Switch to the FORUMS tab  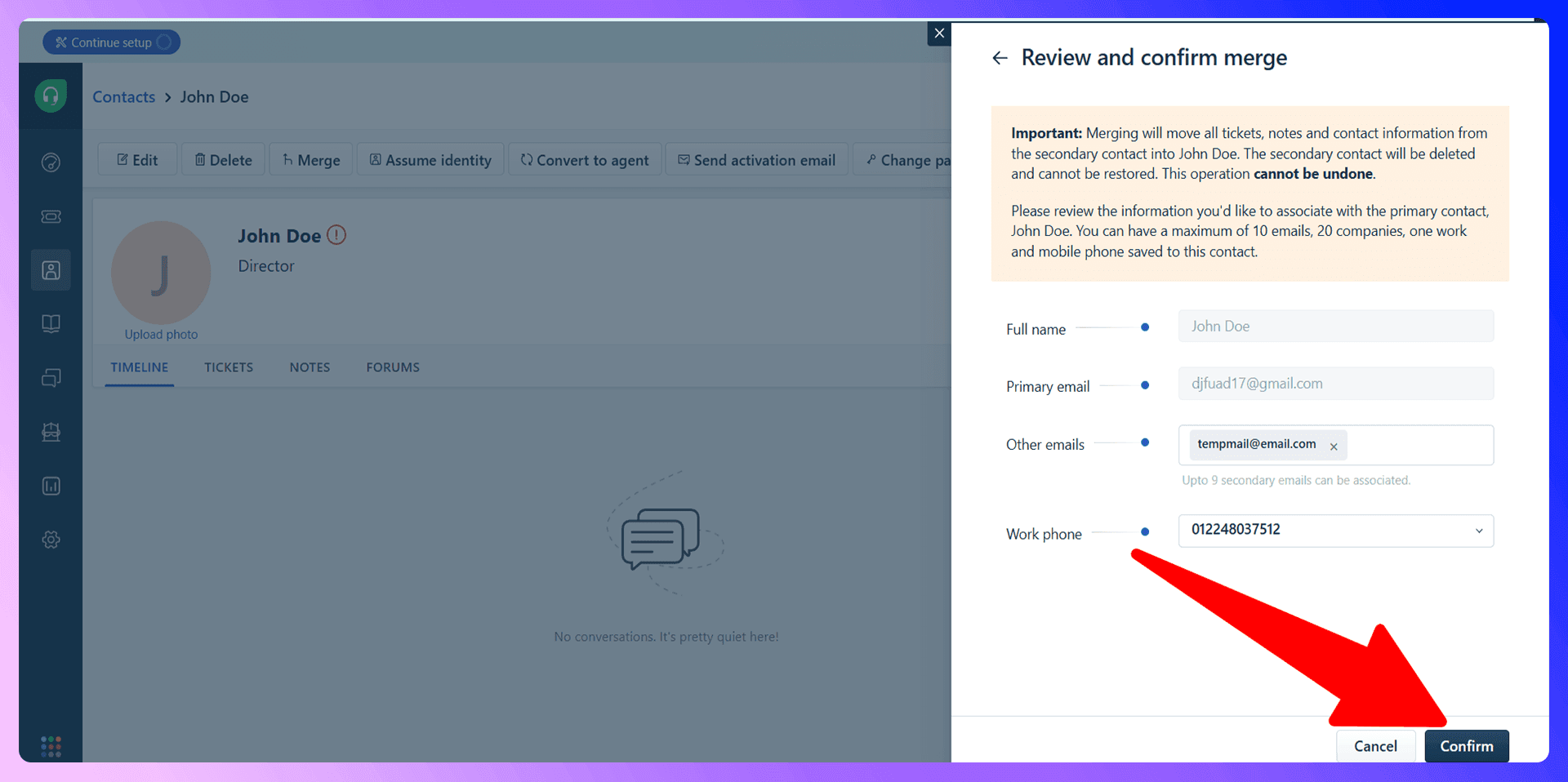pos(393,367)
